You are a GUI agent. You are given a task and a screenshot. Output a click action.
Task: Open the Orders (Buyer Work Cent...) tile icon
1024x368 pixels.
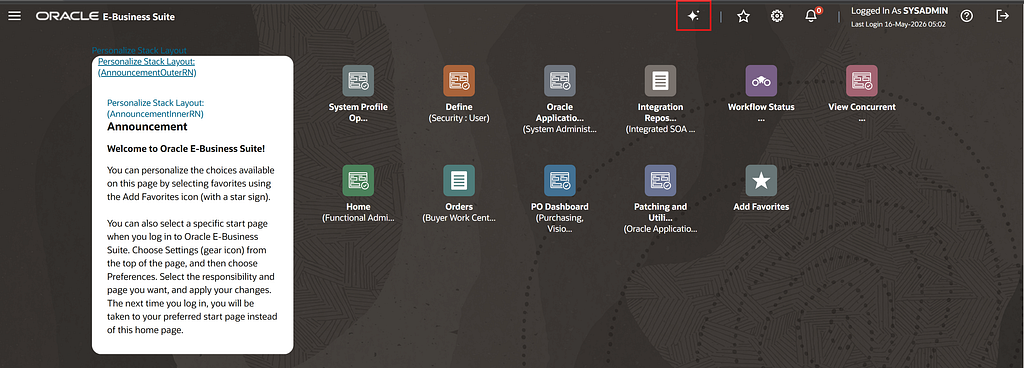pyautogui.click(x=459, y=181)
